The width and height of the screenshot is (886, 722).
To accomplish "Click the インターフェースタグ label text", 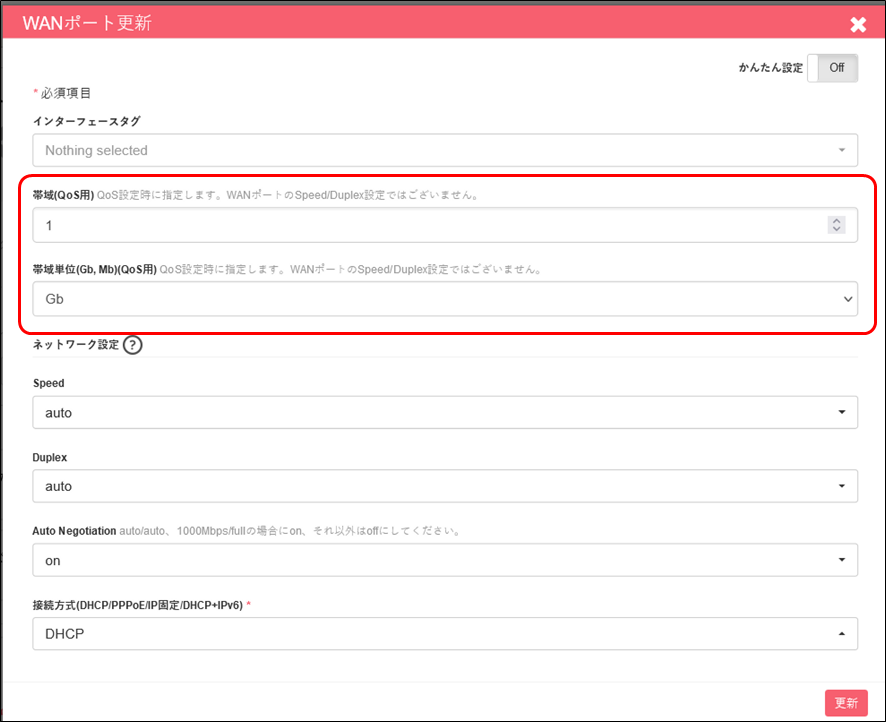I will [86, 121].
